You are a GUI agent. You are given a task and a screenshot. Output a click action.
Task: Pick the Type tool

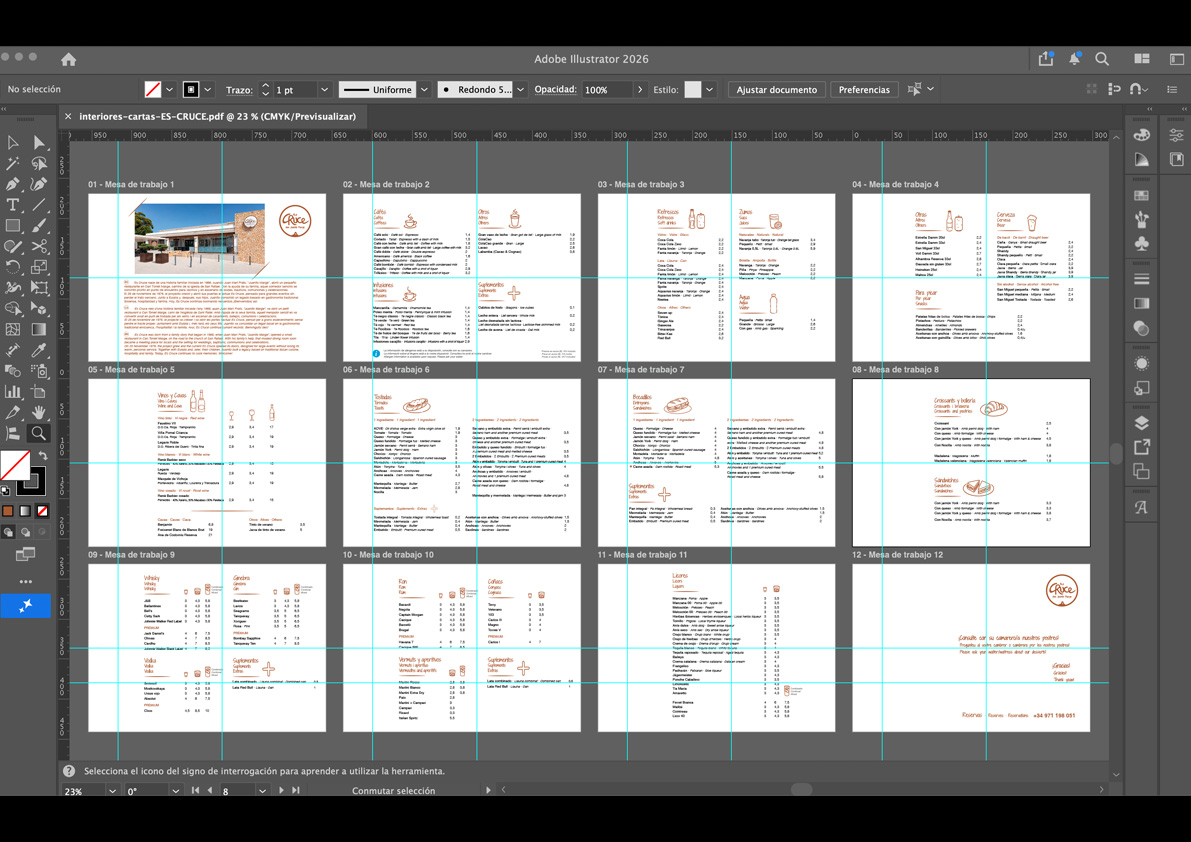13,205
